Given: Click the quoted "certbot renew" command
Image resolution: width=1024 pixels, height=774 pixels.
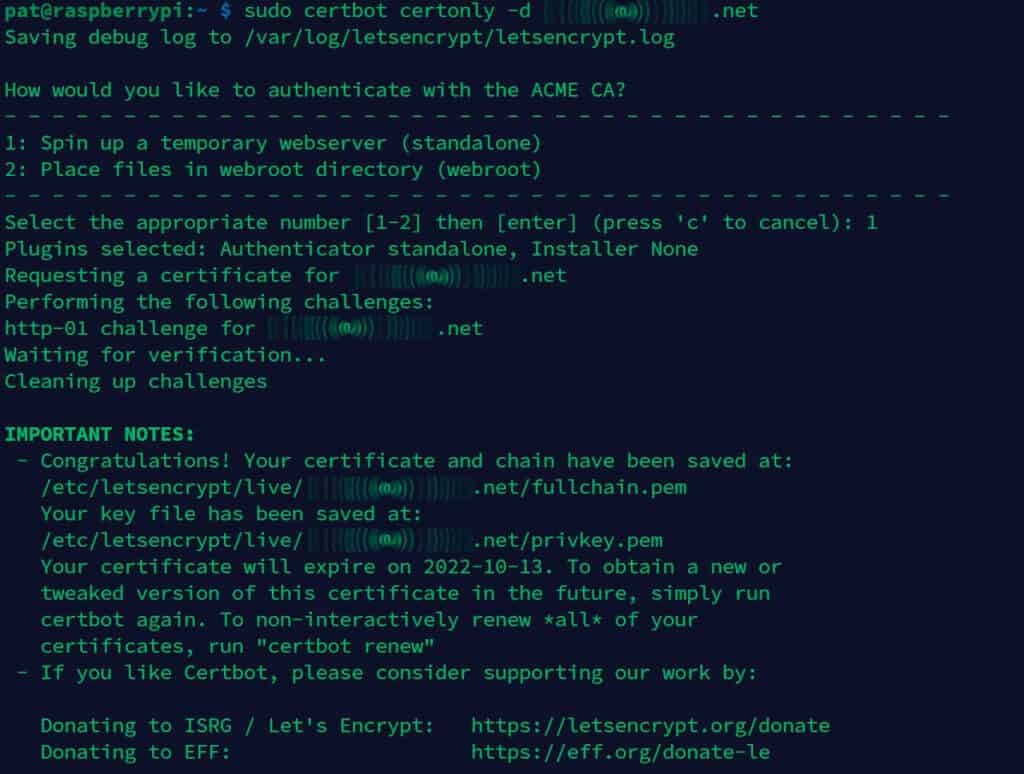Looking at the screenshot, I should [345, 647].
